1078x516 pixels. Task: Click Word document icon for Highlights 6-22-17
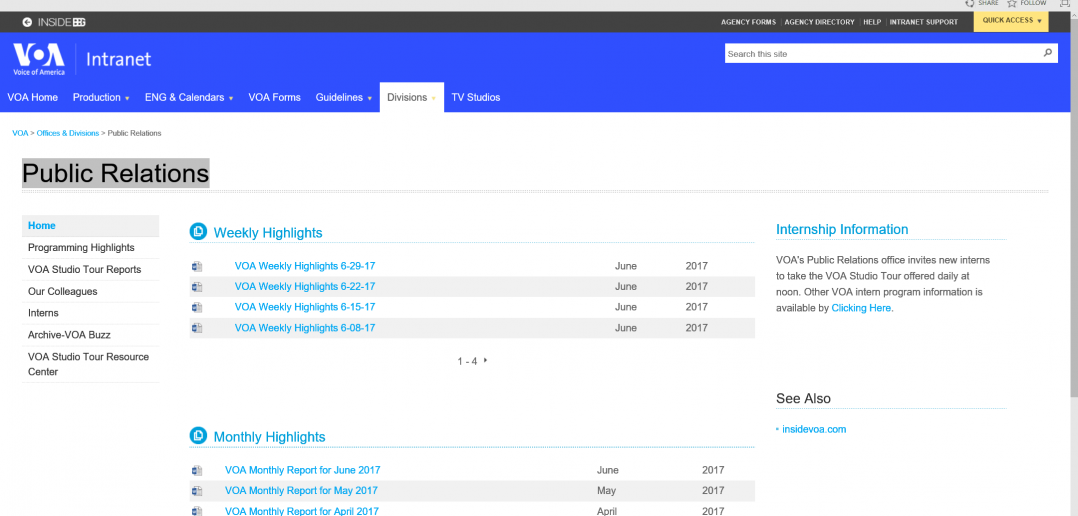(197, 287)
